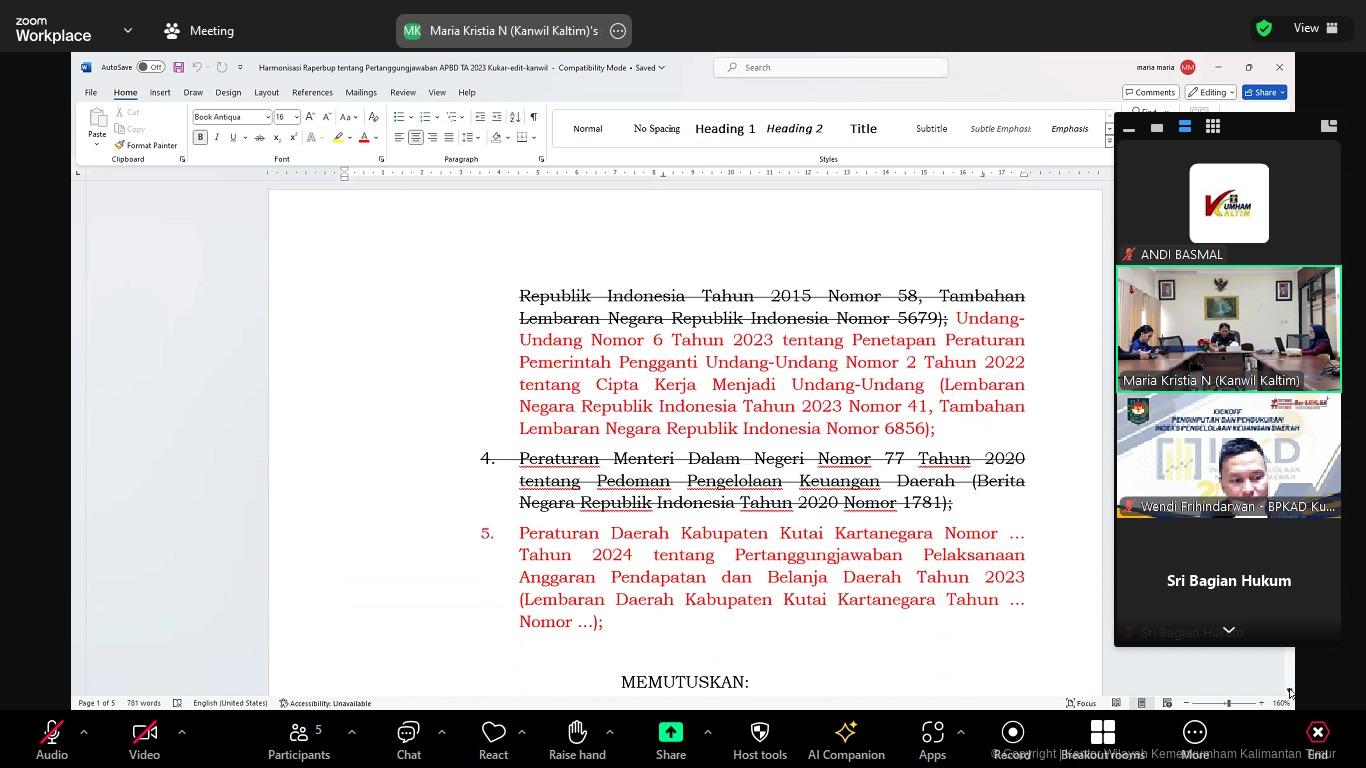Open font color red swatch
1366x768 pixels.
(x=364, y=137)
